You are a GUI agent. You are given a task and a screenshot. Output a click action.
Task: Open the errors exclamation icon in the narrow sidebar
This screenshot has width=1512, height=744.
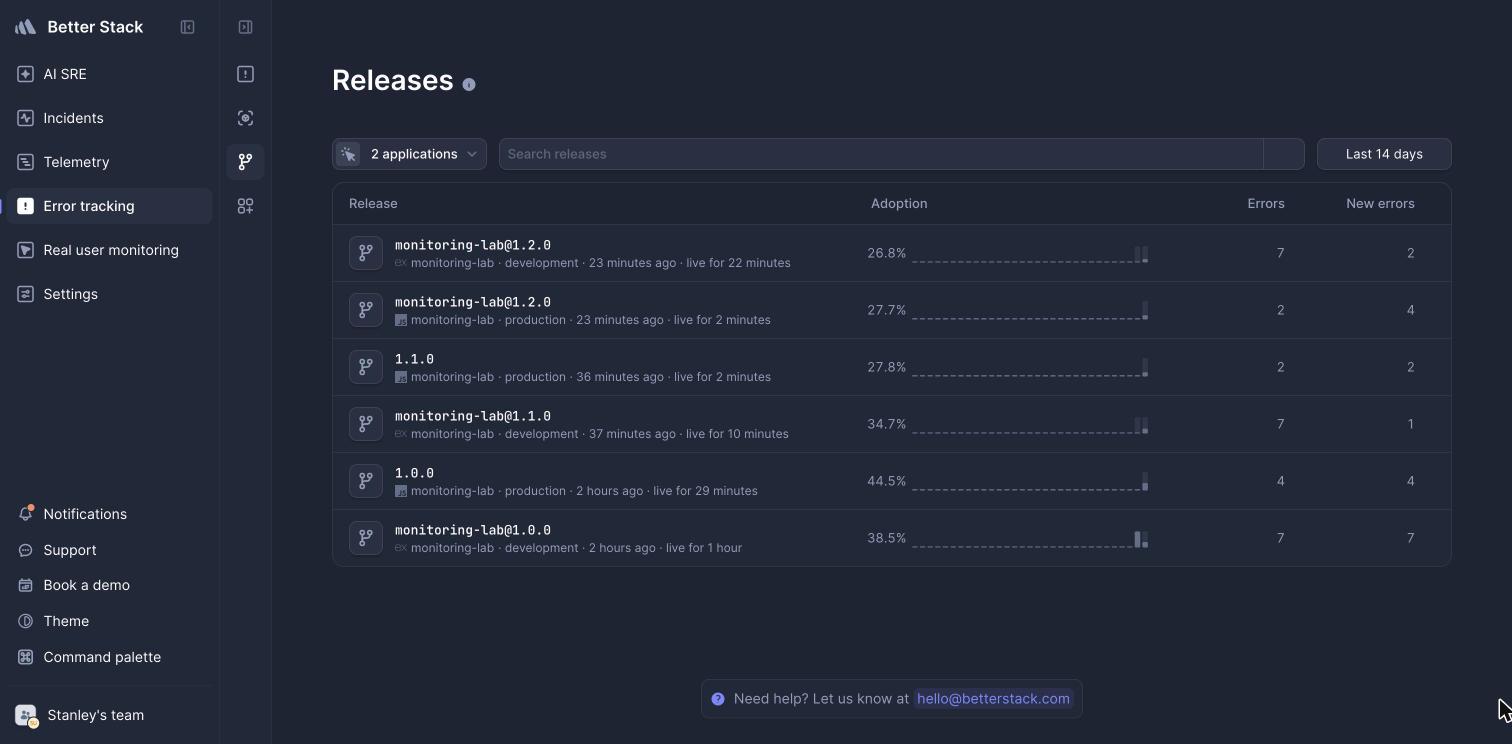(x=245, y=74)
